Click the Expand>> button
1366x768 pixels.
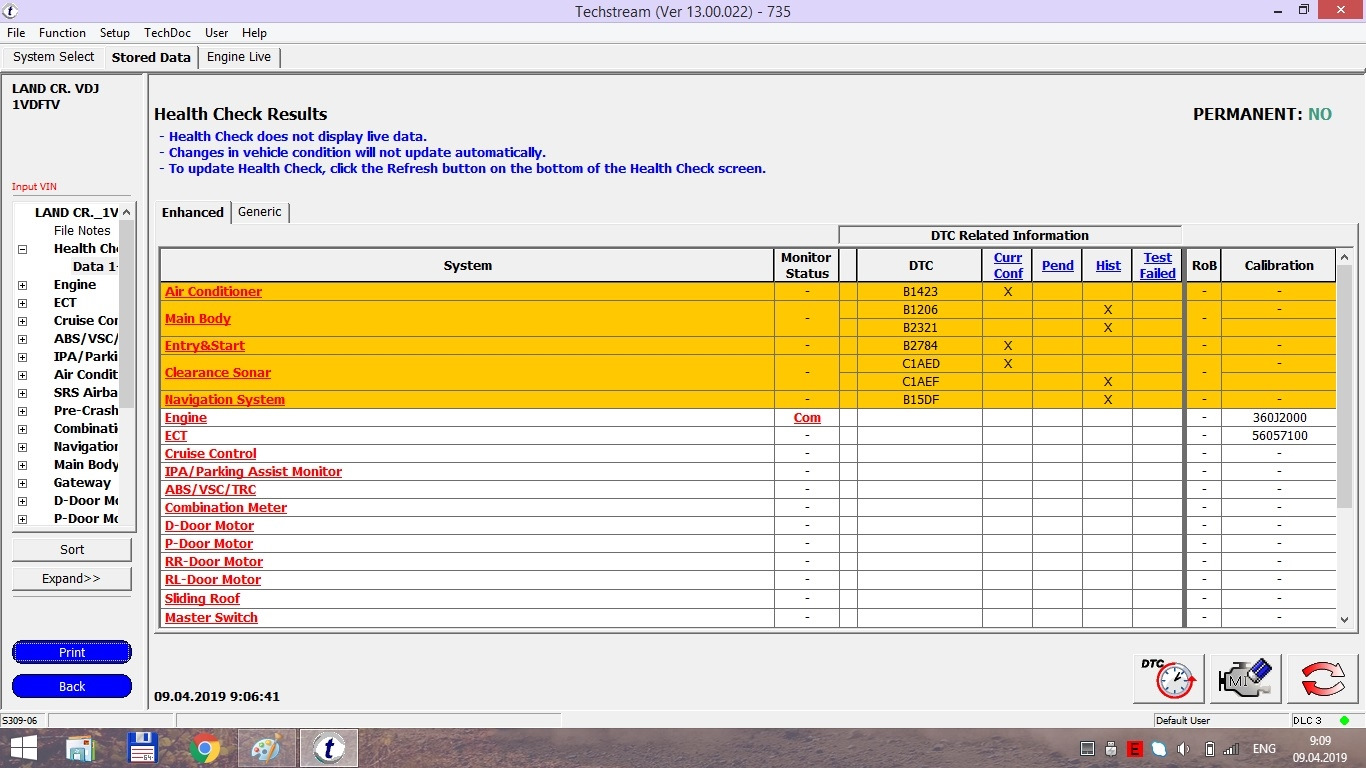tap(72, 579)
